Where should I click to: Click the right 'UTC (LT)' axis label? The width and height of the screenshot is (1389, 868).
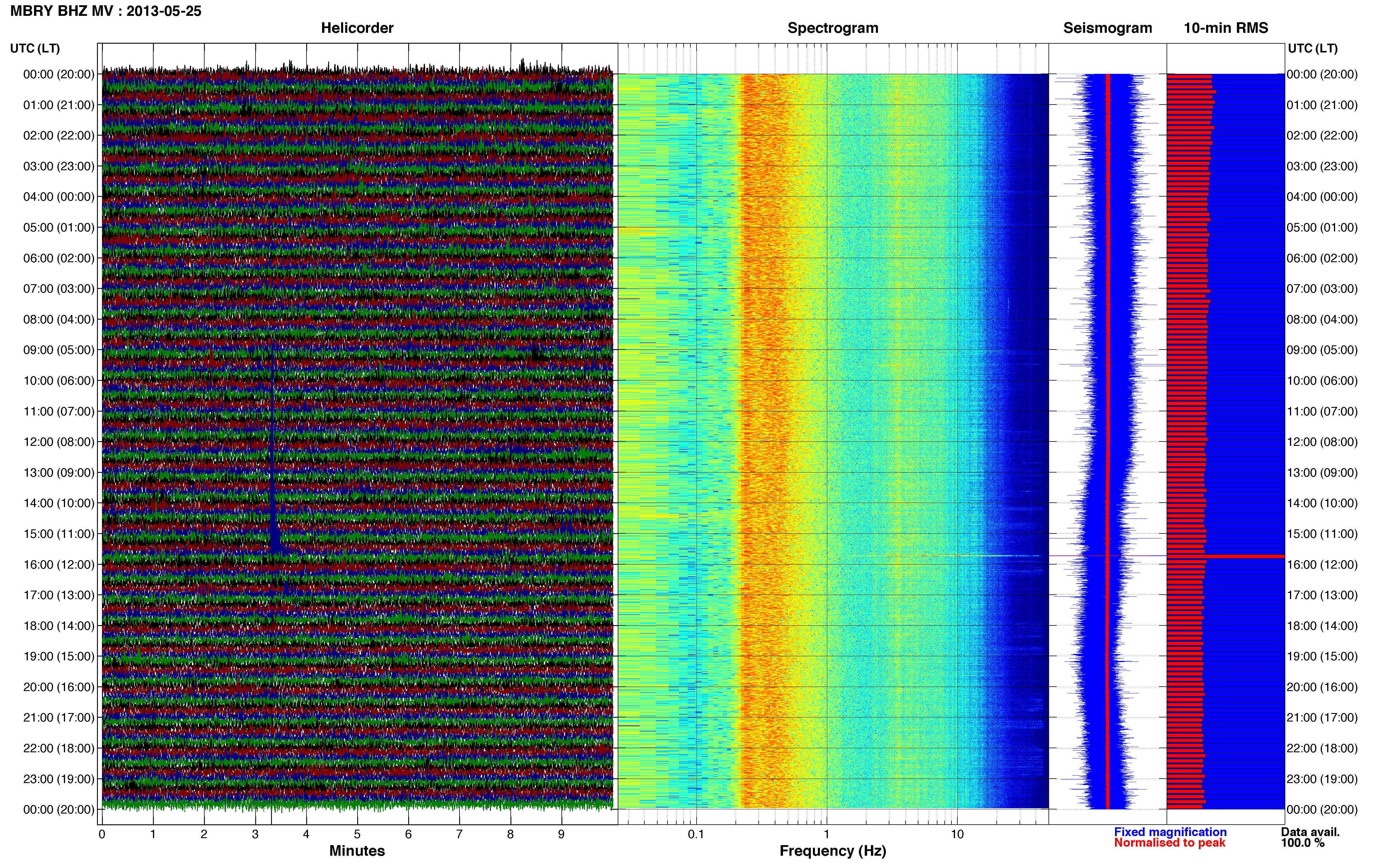tap(1313, 48)
